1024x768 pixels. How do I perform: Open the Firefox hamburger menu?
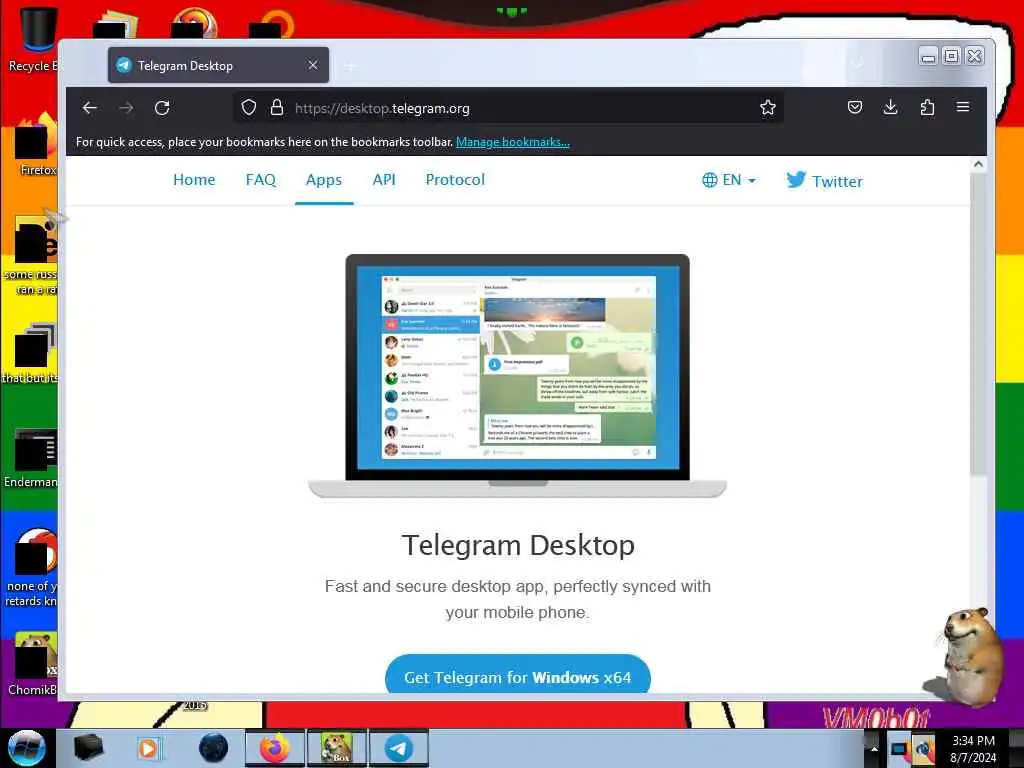pos(963,107)
